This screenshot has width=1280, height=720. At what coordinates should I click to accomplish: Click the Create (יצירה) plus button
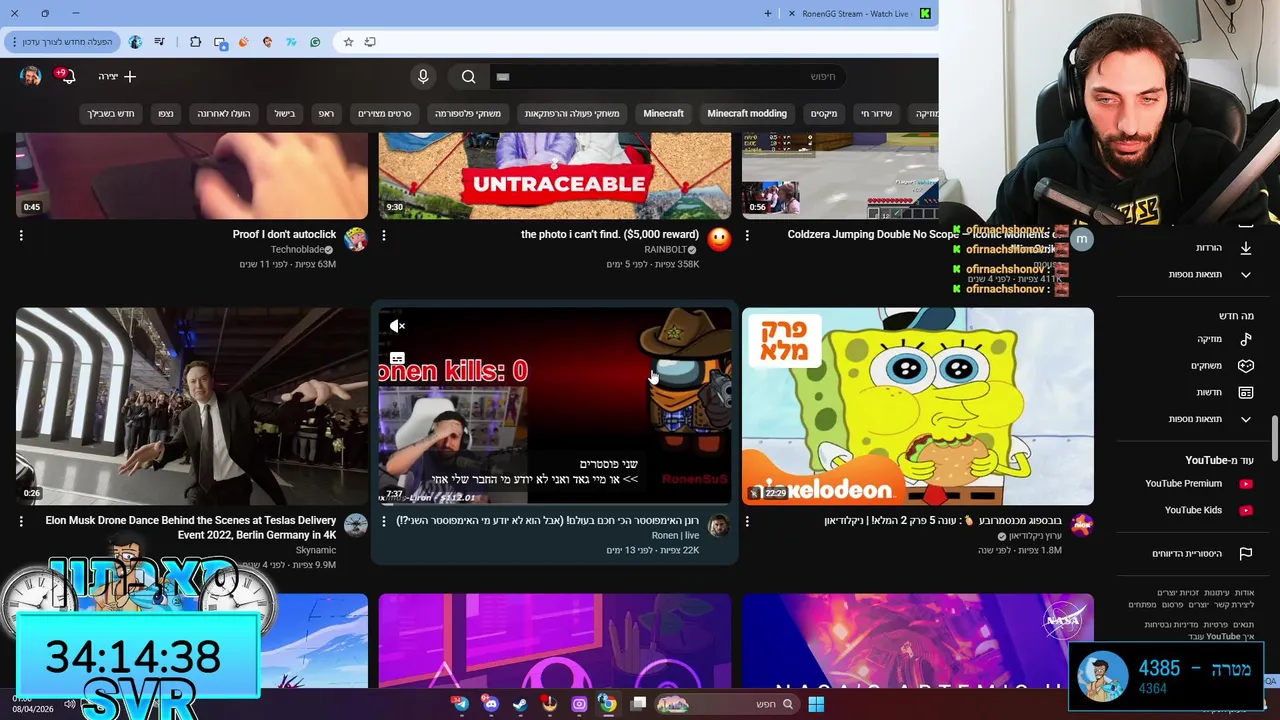117,76
